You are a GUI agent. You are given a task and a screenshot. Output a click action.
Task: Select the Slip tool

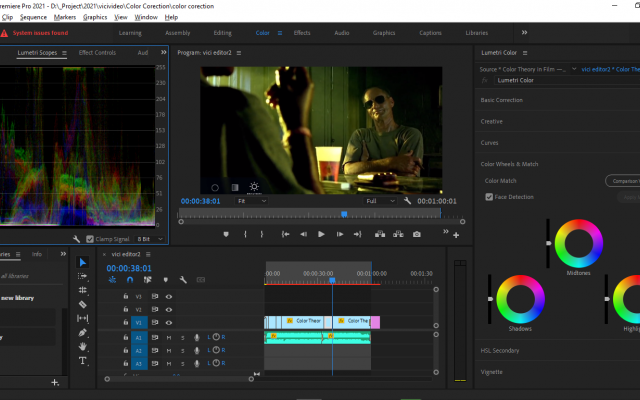tap(82, 318)
